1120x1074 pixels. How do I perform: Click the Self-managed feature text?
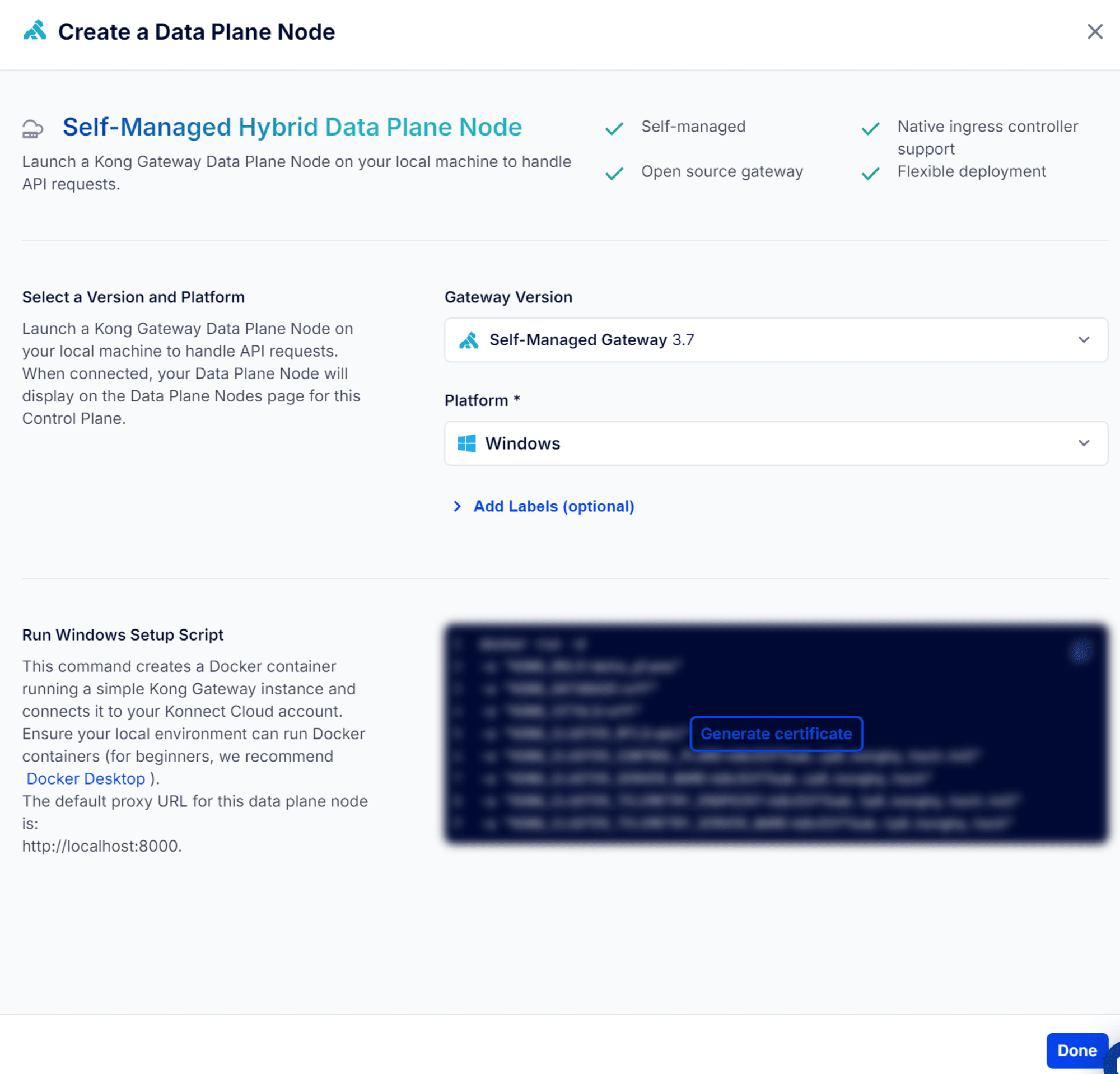click(x=693, y=126)
